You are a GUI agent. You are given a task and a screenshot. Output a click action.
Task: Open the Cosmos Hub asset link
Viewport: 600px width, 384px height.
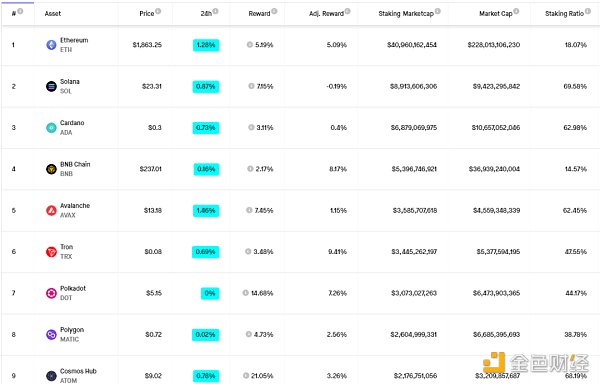tap(78, 371)
